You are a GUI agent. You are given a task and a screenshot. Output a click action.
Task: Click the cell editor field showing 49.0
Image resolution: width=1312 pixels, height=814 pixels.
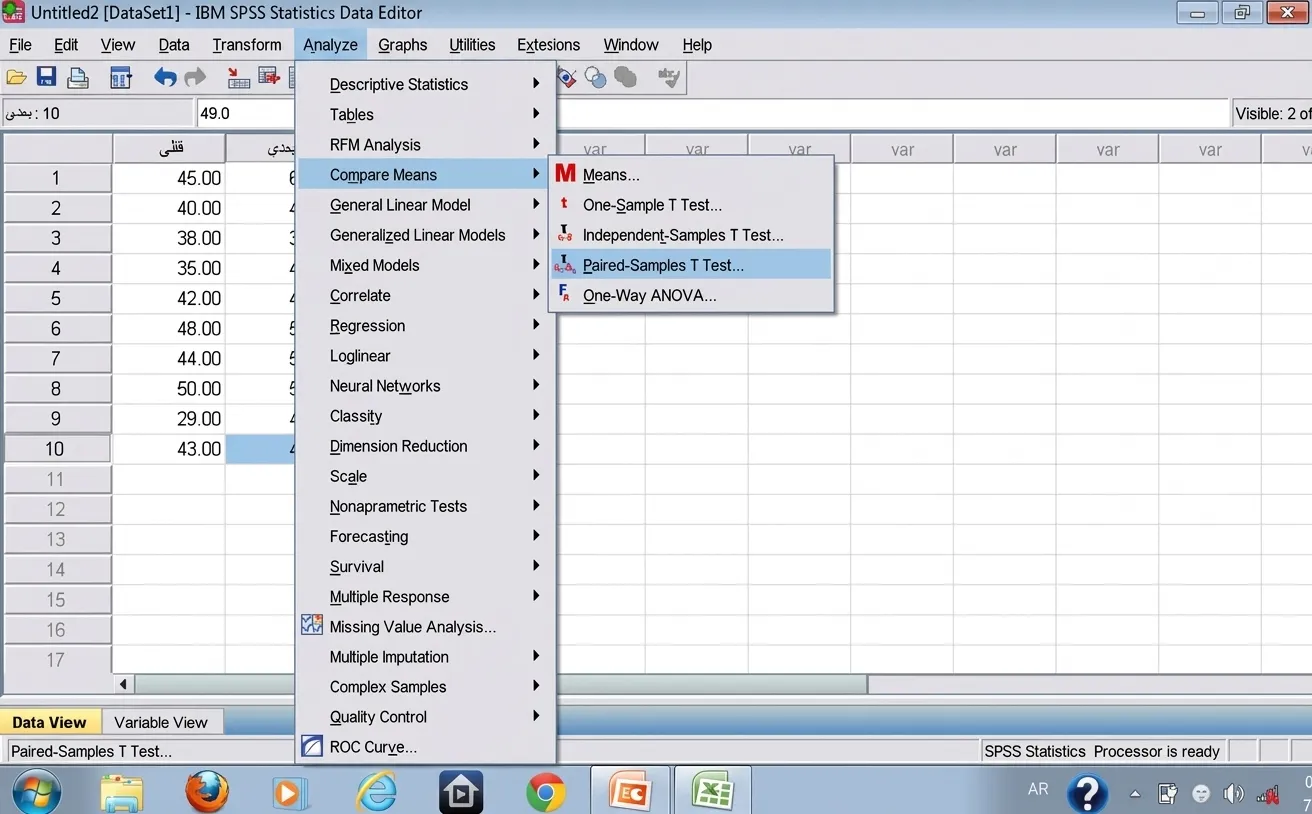245,113
